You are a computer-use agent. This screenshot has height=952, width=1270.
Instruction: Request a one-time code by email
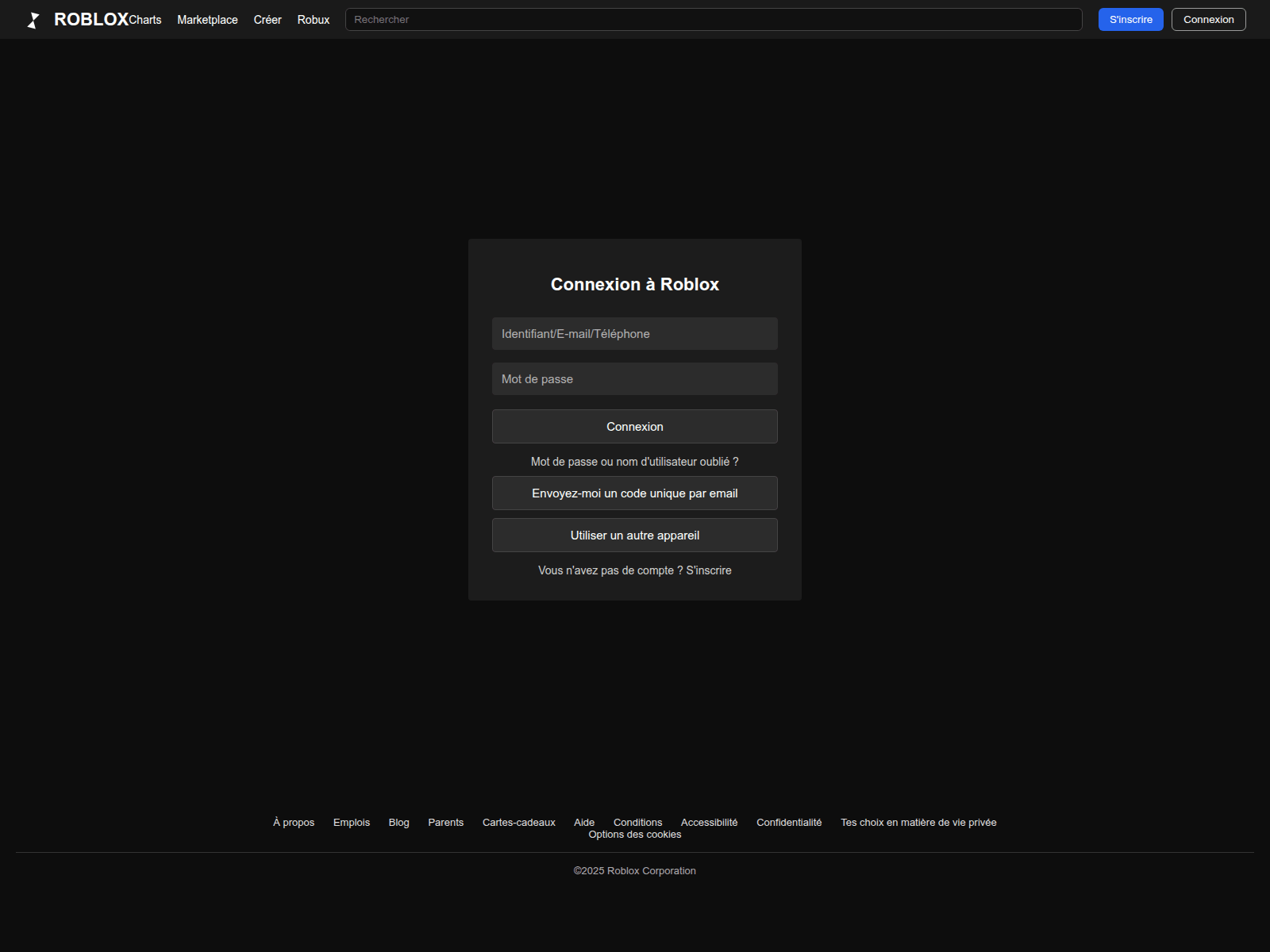click(x=634, y=493)
